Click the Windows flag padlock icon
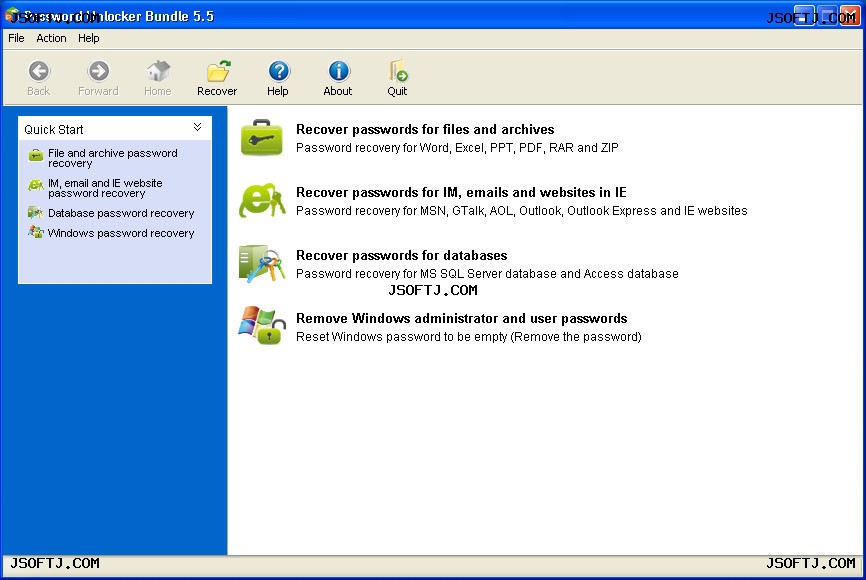Viewport: 866px width, 580px height. [262, 325]
